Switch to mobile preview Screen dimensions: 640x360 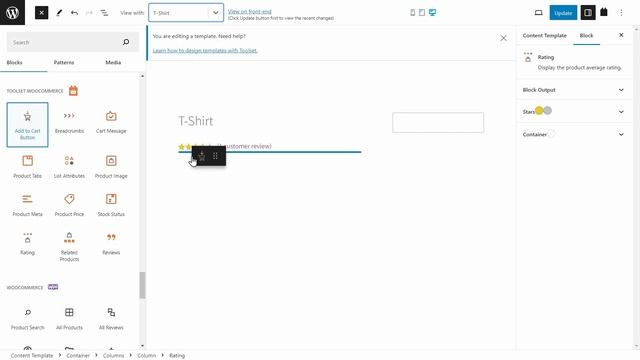coord(413,13)
